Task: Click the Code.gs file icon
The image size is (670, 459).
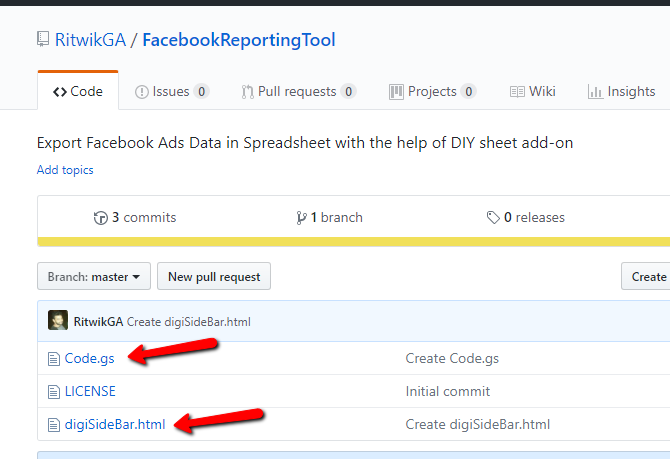Action: [x=53, y=359]
